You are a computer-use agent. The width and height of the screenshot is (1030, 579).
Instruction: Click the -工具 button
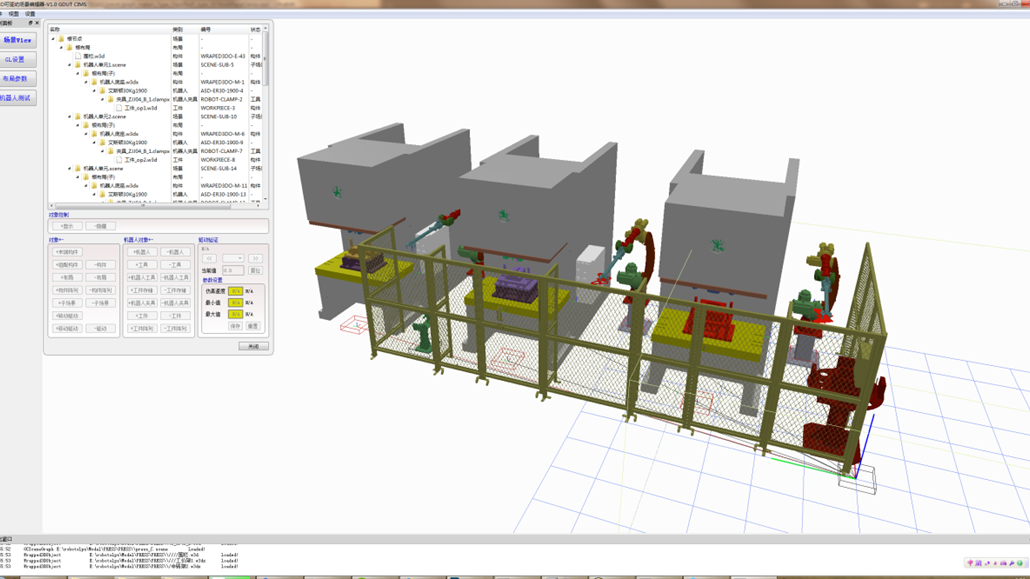click(x=175, y=264)
